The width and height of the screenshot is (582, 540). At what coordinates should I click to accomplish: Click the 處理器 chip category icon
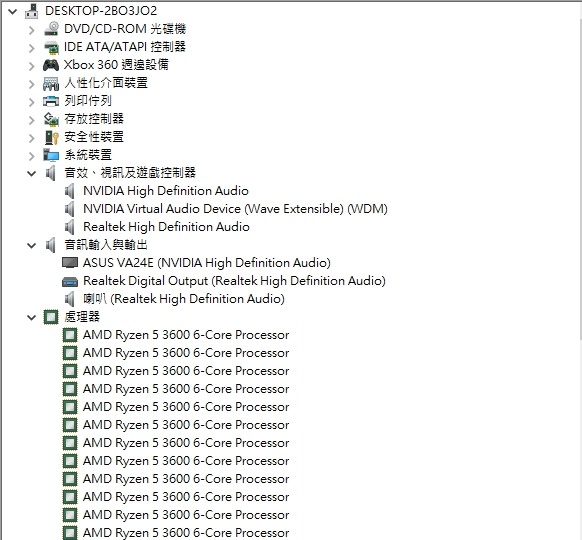click(x=51, y=317)
